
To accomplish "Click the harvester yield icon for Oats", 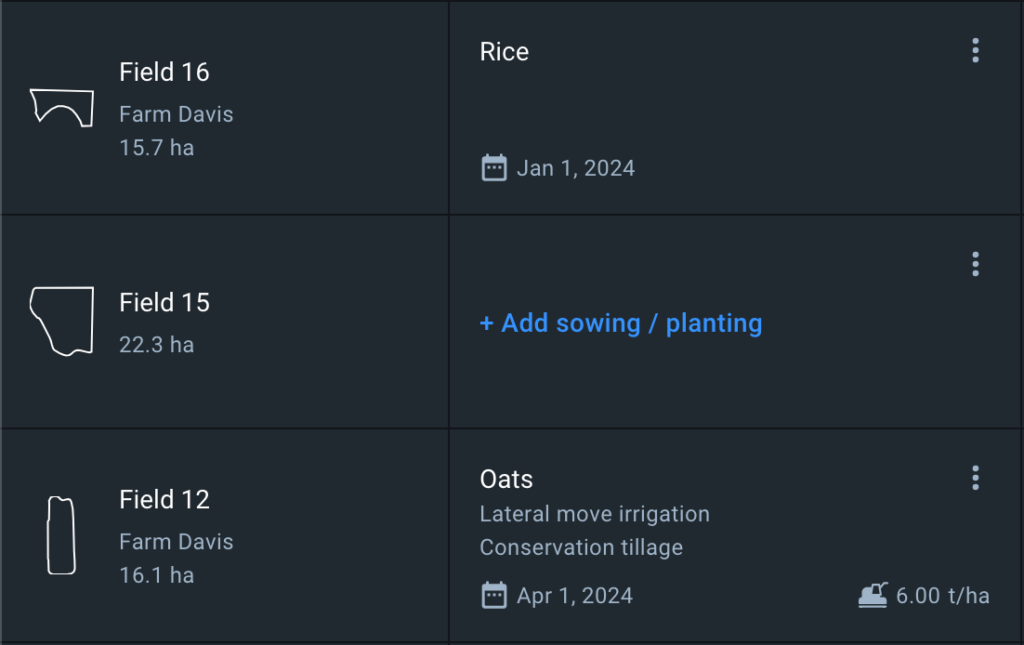I will [x=872, y=596].
